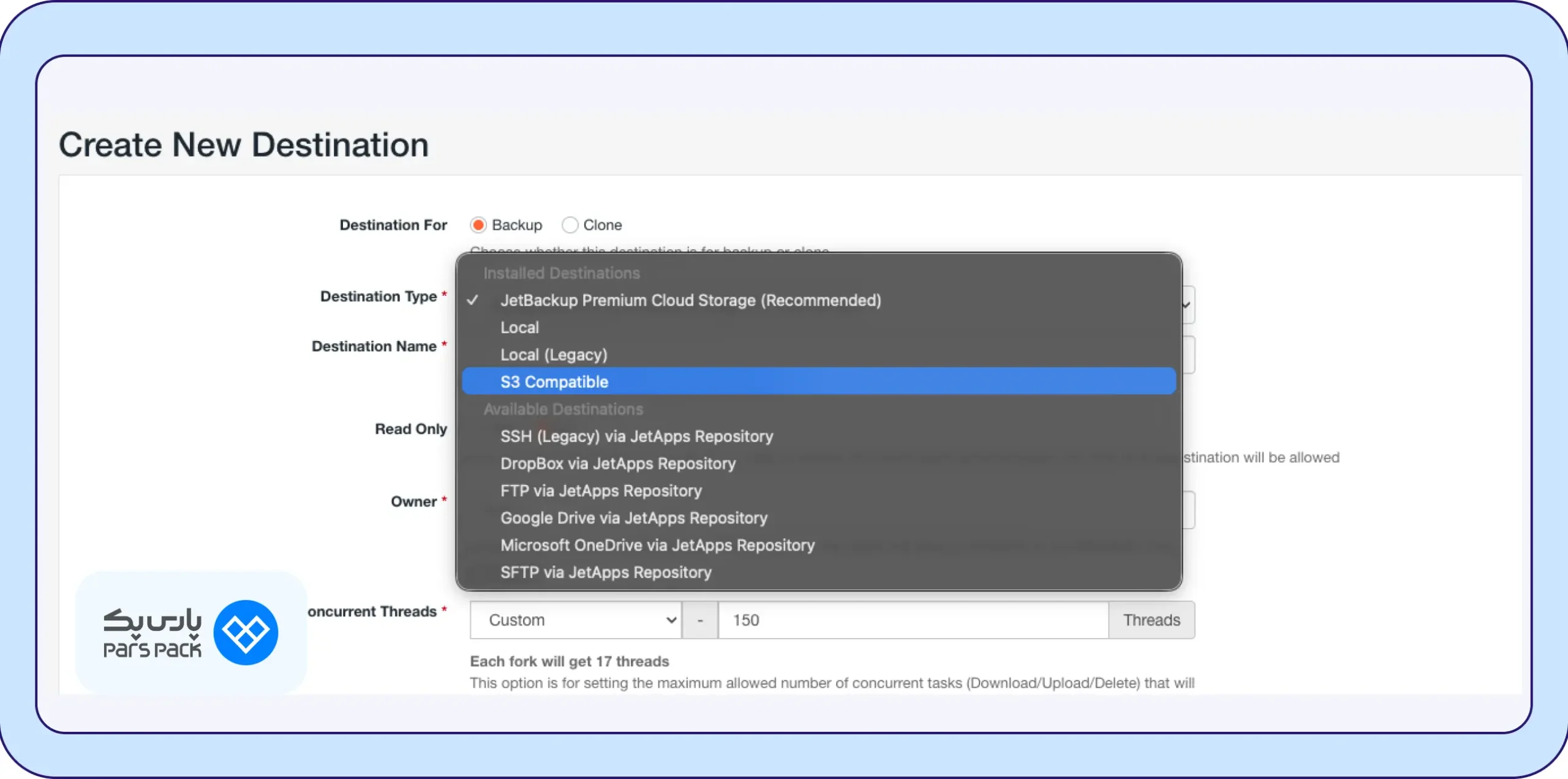1568x779 pixels.
Task: Open the Custom threads dropdown
Action: coord(576,620)
